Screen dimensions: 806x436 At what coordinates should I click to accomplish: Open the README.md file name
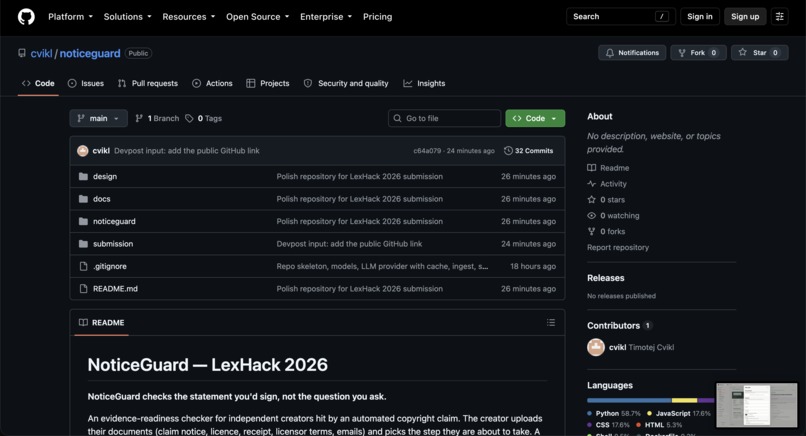click(115, 289)
